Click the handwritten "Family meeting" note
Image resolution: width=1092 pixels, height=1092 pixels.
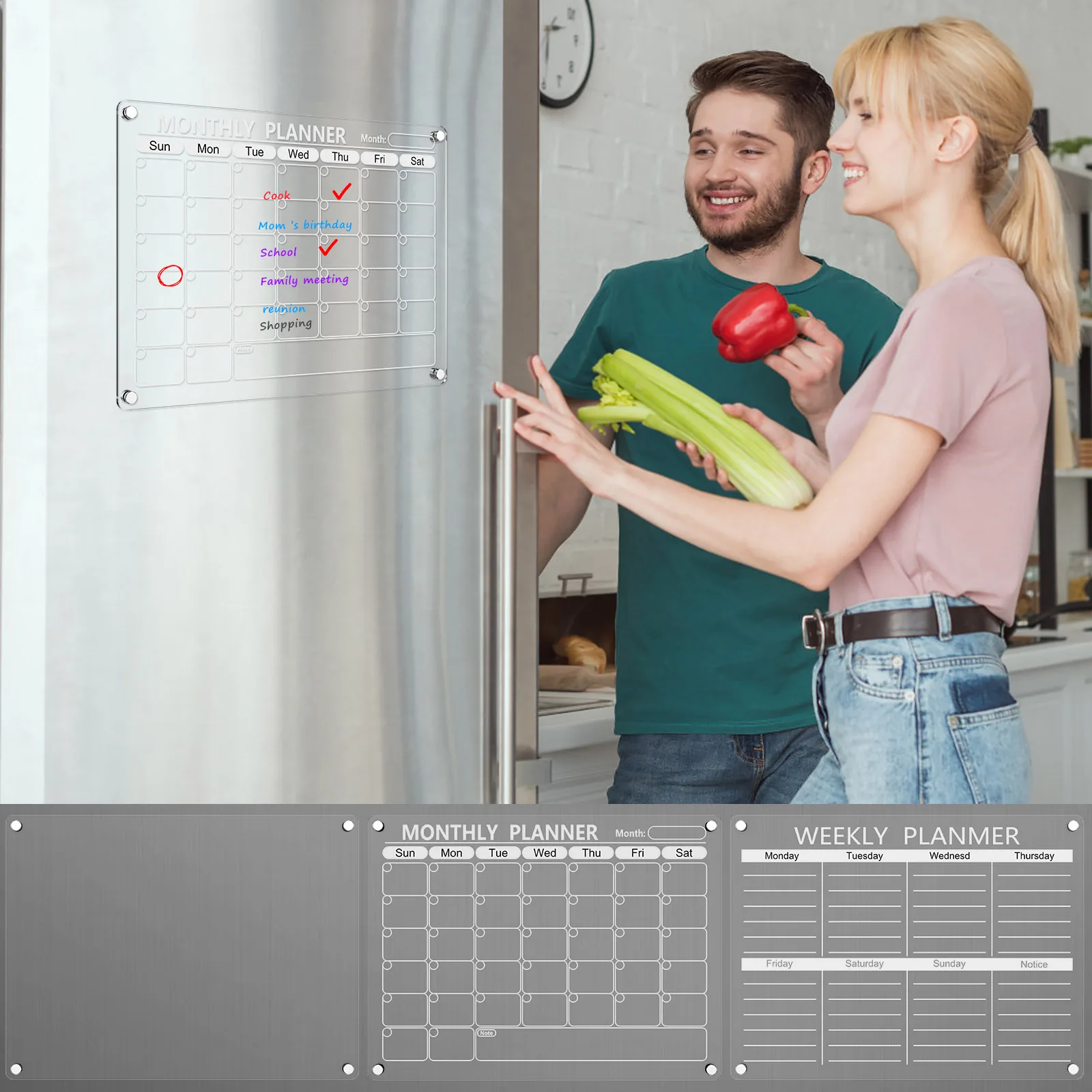point(304,280)
